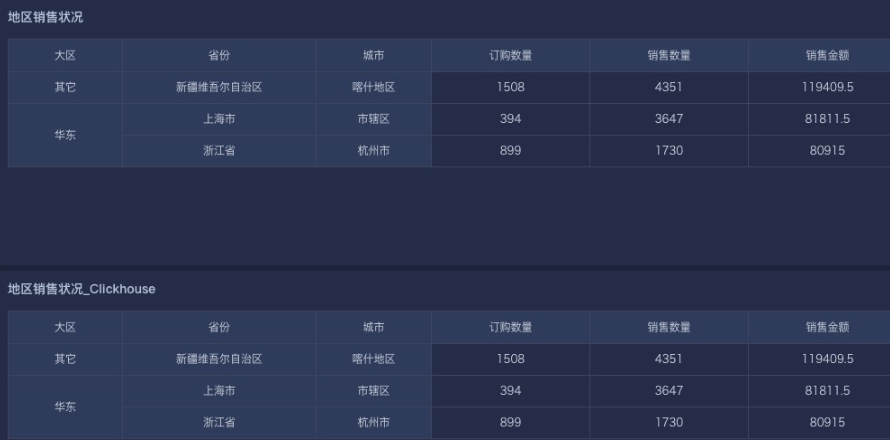The height and width of the screenshot is (440, 890).
Task: Select the 地区销售状况_Clickhouse chart title
Action: tap(81, 289)
